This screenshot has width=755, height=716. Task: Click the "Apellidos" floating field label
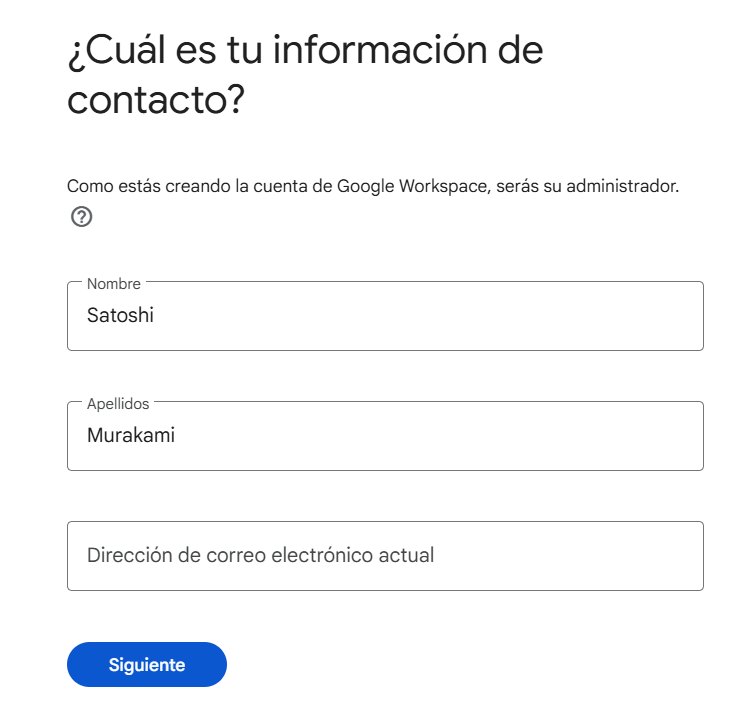point(118,404)
